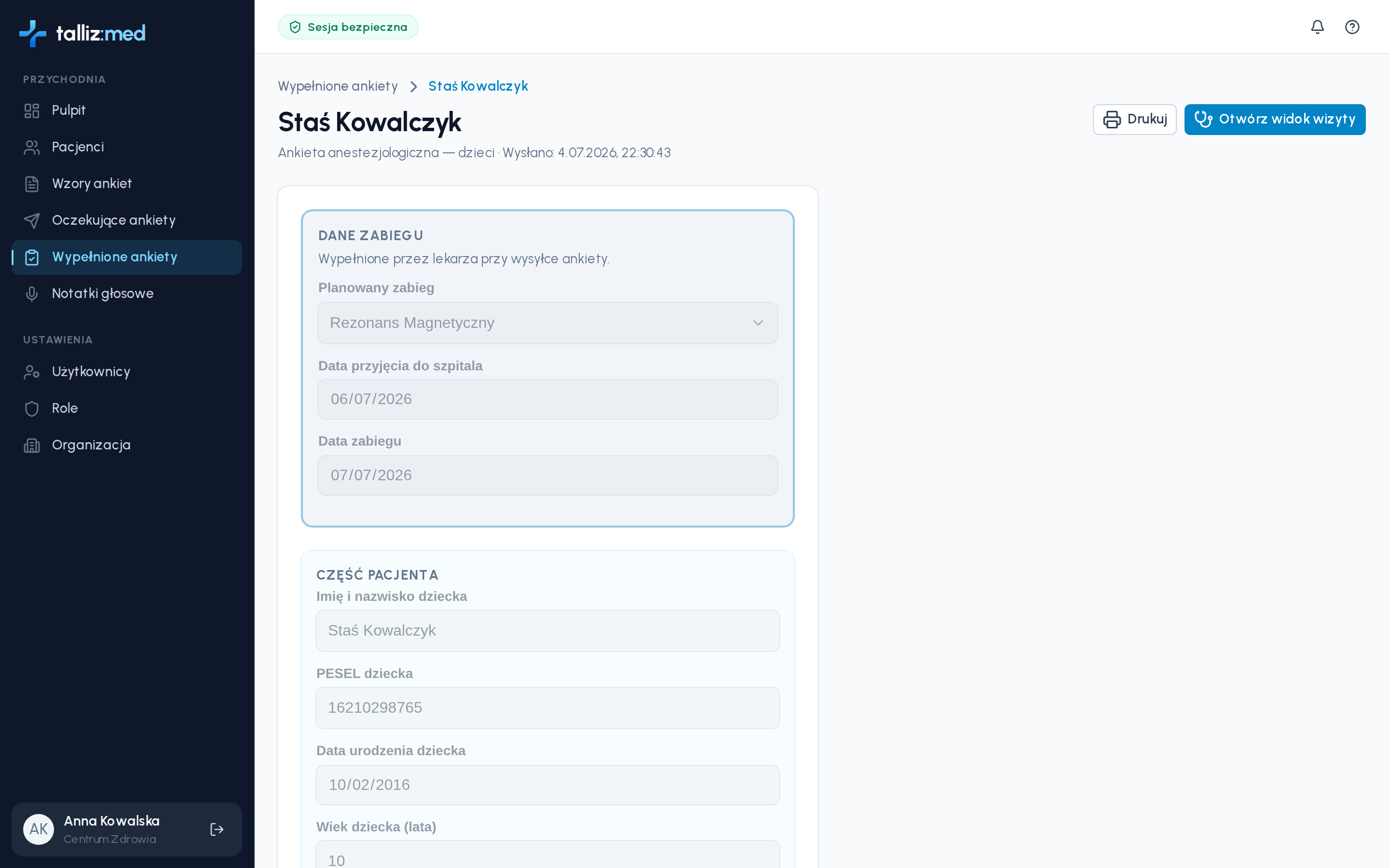Click Otwórz widok wizyty button
Screen dimensions: 1389x868
click(x=1275, y=120)
